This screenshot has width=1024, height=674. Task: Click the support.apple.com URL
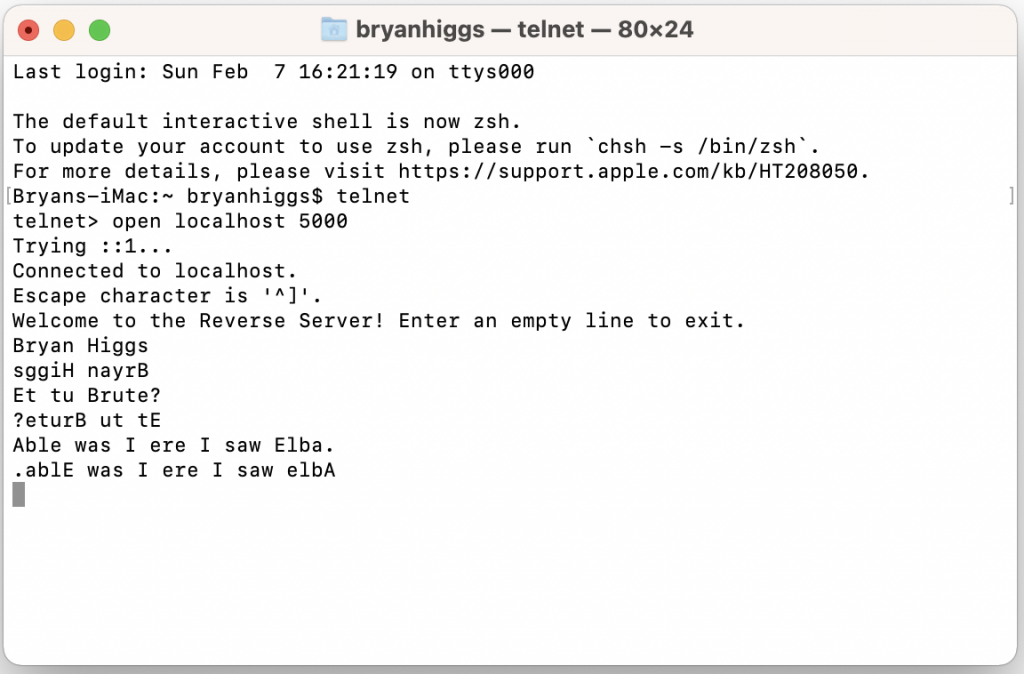[x=628, y=171]
